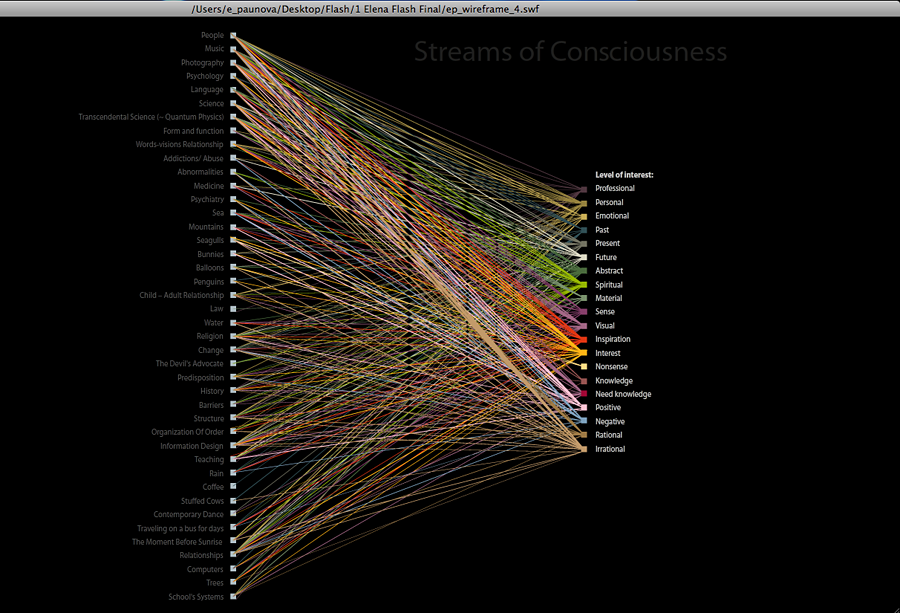
Task: Click the Abnormalities topic label
Action: coord(200,172)
